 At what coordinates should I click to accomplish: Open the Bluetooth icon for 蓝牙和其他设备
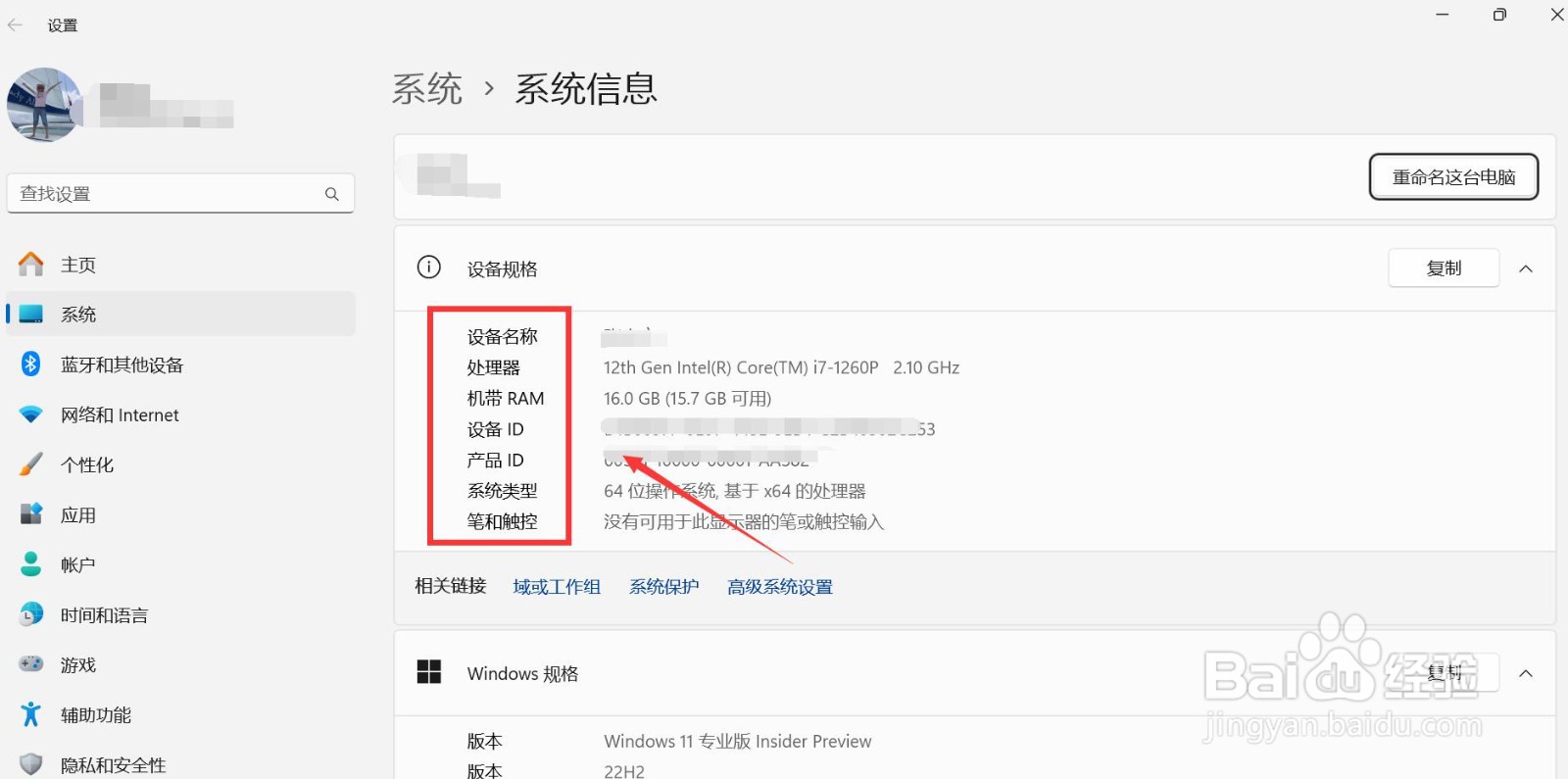31,365
